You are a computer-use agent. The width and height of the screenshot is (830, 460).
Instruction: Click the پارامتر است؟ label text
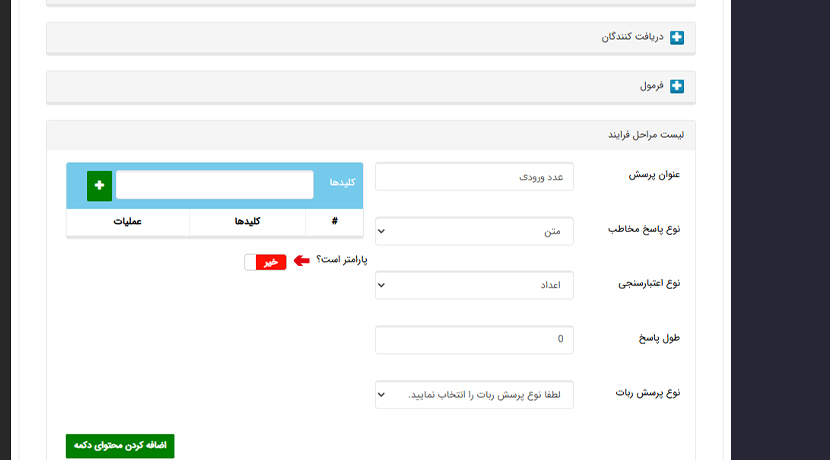tap(341, 260)
